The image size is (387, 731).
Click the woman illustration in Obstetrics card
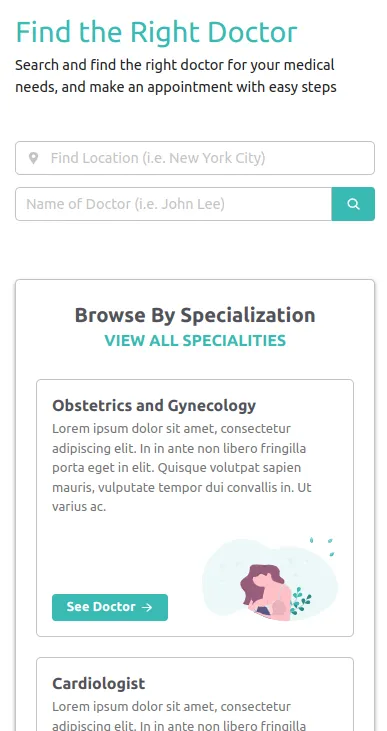(266, 591)
